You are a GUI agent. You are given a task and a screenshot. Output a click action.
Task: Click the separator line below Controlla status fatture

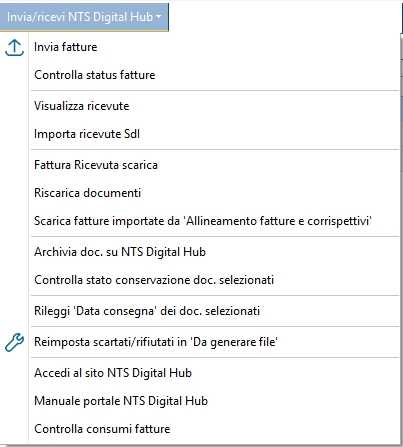(x=215, y=90)
